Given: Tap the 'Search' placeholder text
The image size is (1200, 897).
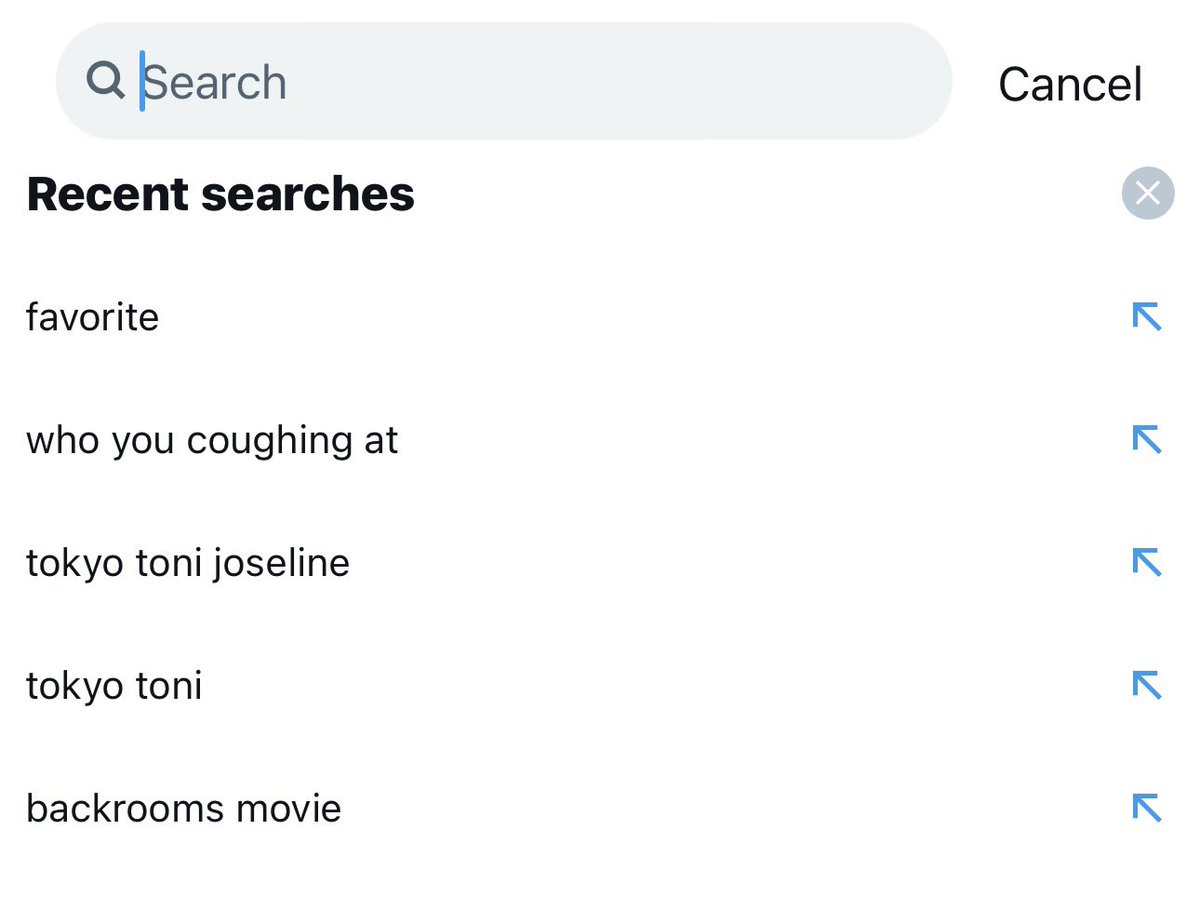Looking at the screenshot, I should tap(217, 82).
